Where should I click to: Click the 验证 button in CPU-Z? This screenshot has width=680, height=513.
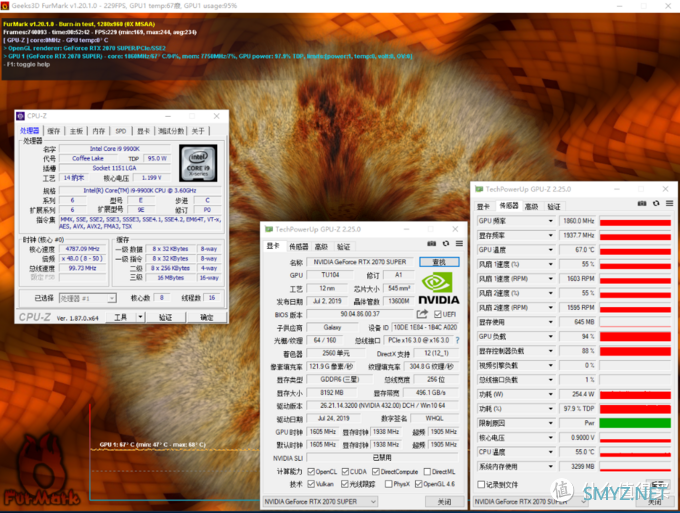[165, 317]
